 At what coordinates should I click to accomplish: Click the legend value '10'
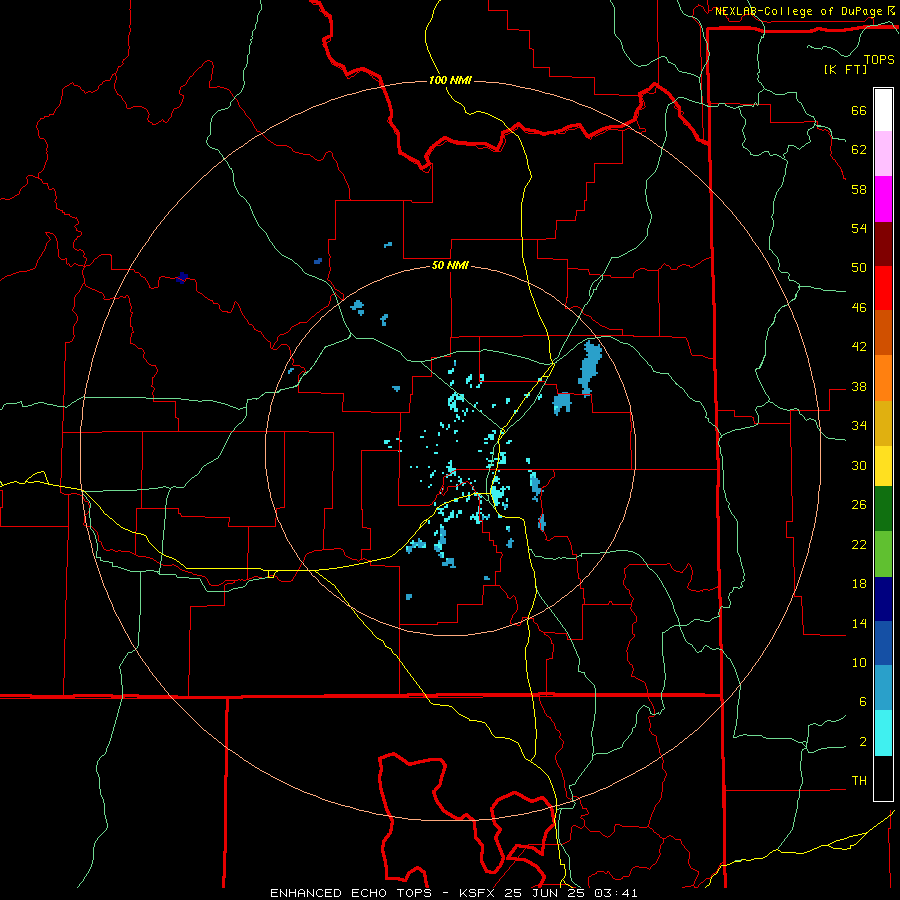[859, 663]
